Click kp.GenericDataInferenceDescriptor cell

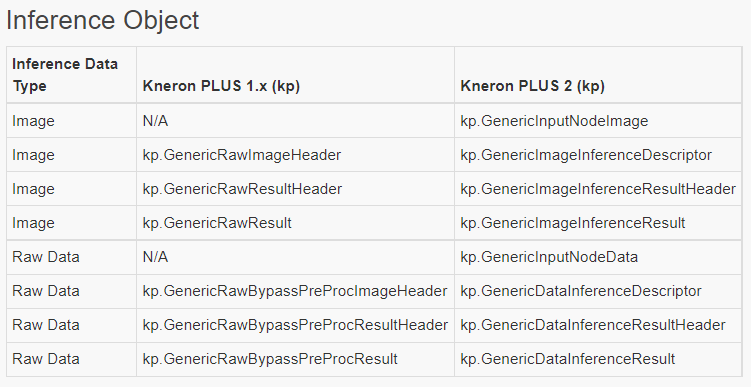581,291
